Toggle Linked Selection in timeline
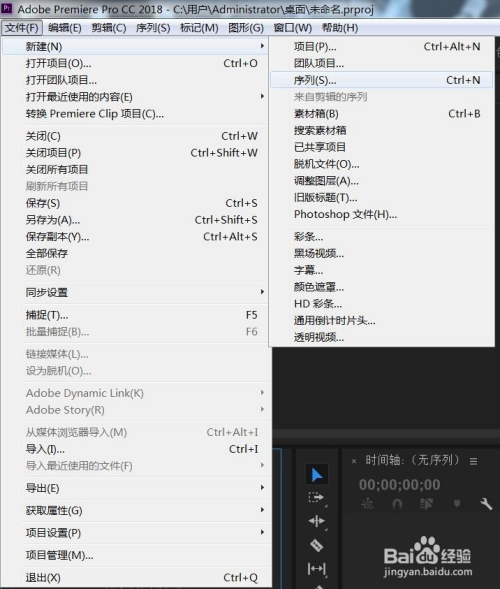This screenshot has height=589, width=500. pos(426,504)
